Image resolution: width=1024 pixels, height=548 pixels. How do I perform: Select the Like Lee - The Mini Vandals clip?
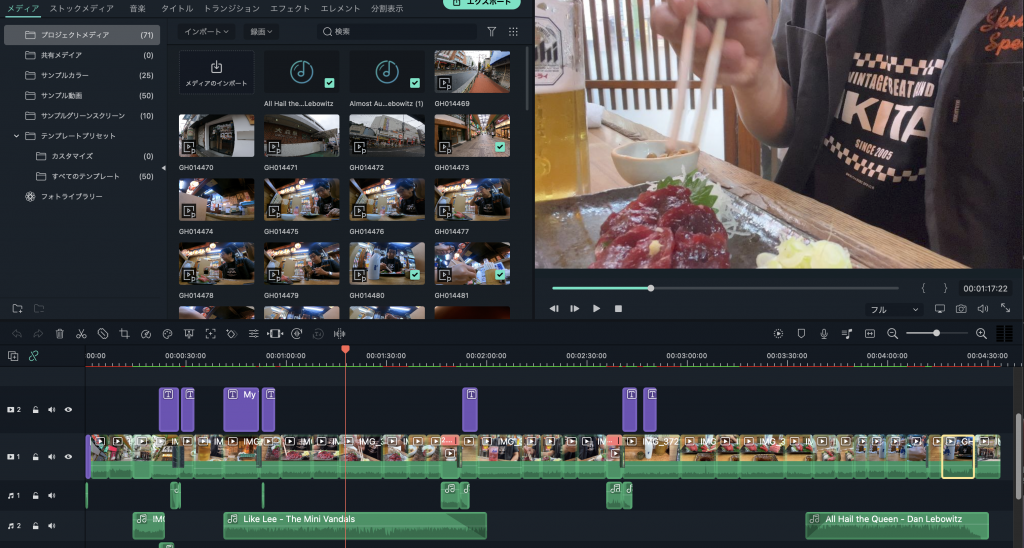click(355, 526)
